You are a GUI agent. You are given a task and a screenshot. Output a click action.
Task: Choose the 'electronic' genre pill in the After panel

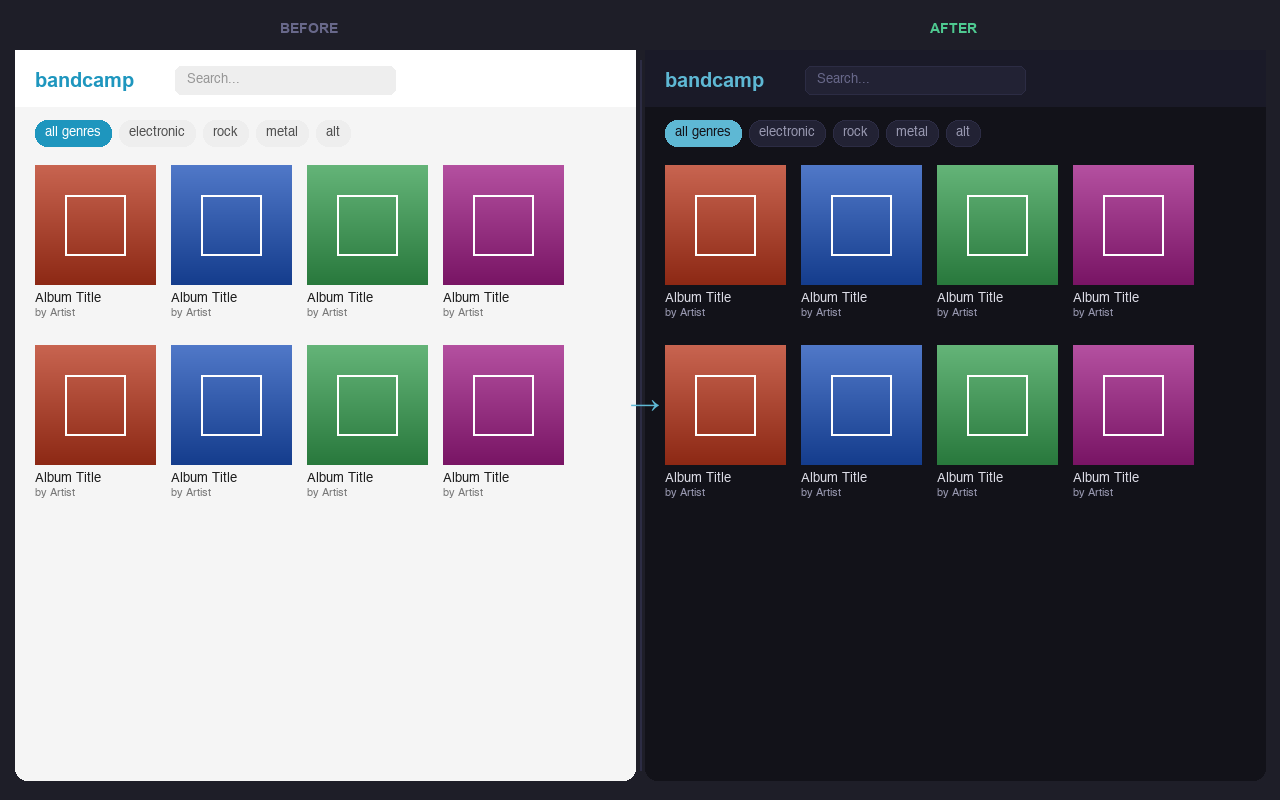point(787,133)
